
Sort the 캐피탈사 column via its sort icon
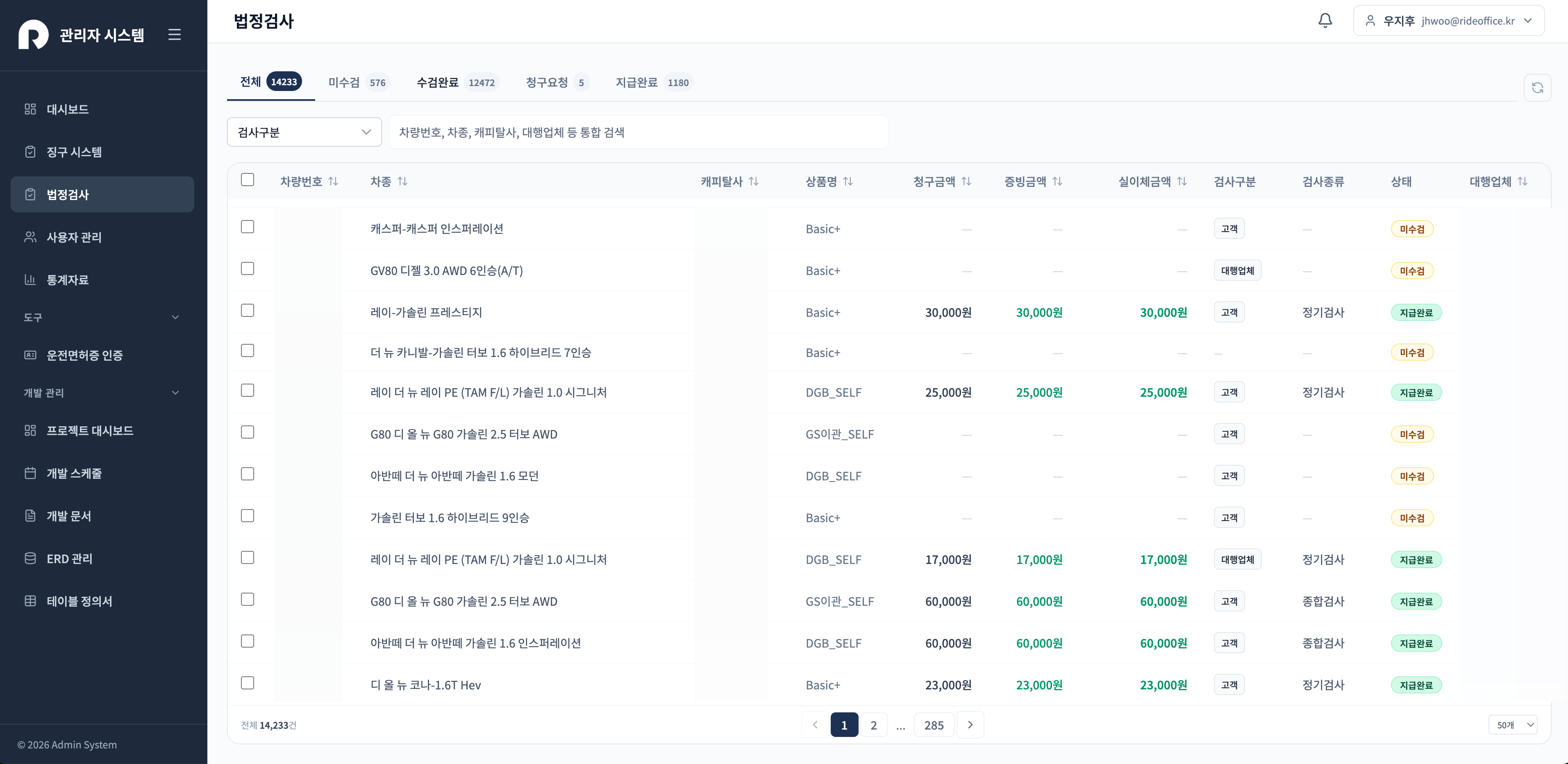pyautogui.click(x=754, y=182)
